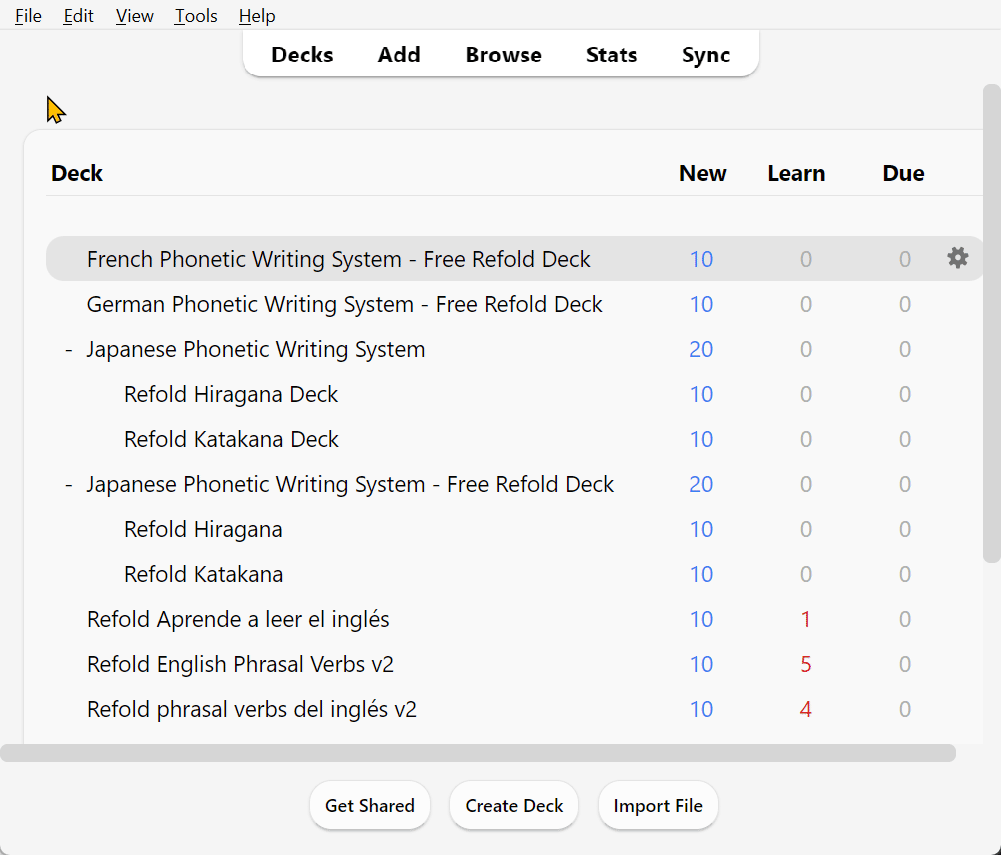Open the View menu
The image size is (1001, 855).
(x=134, y=16)
